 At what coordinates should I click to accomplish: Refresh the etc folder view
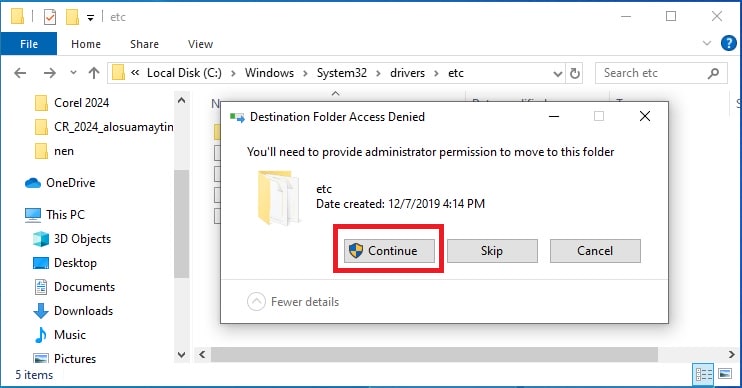point(574,73)
